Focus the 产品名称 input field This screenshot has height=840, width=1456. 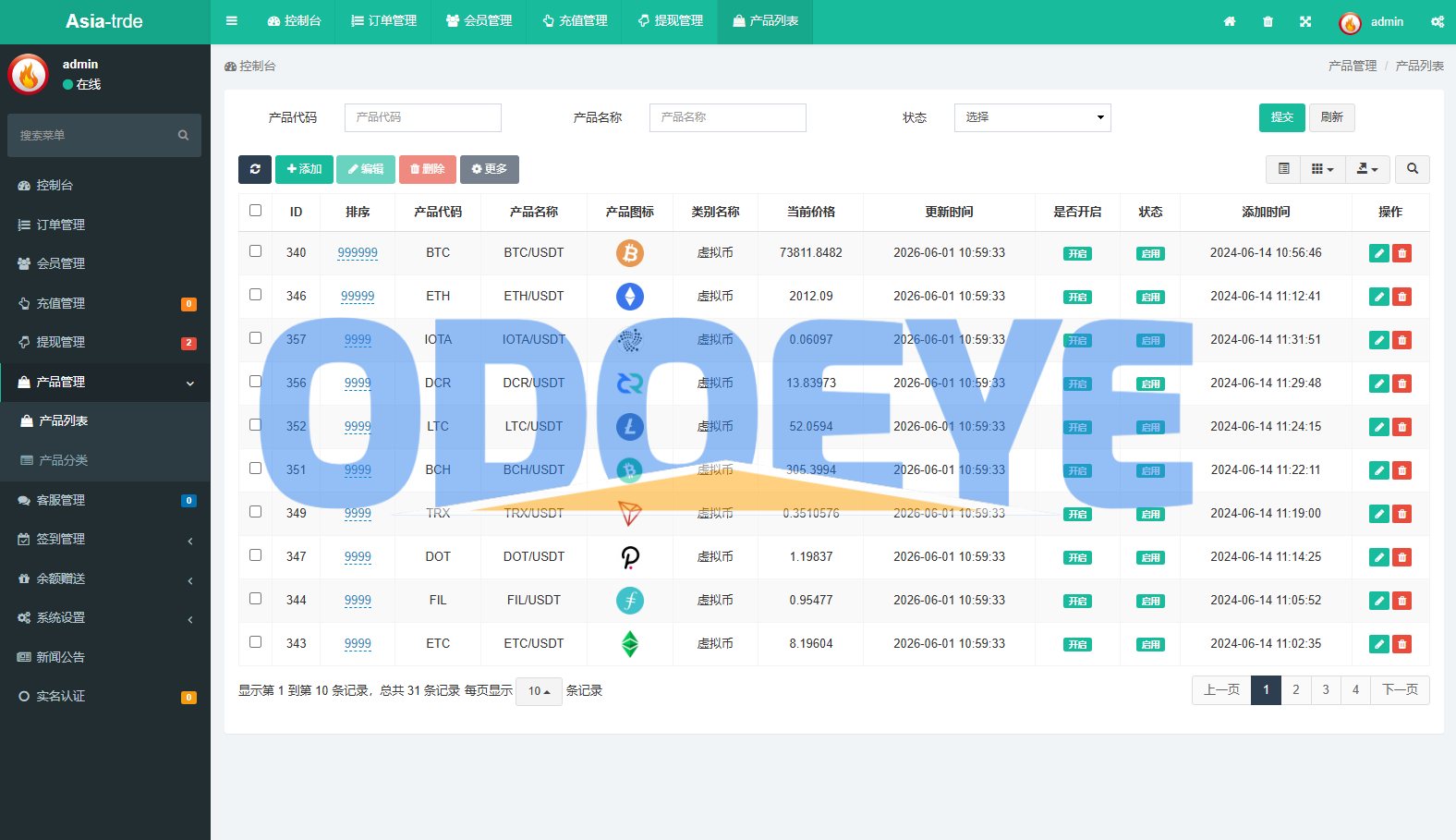tap(728, 117)
